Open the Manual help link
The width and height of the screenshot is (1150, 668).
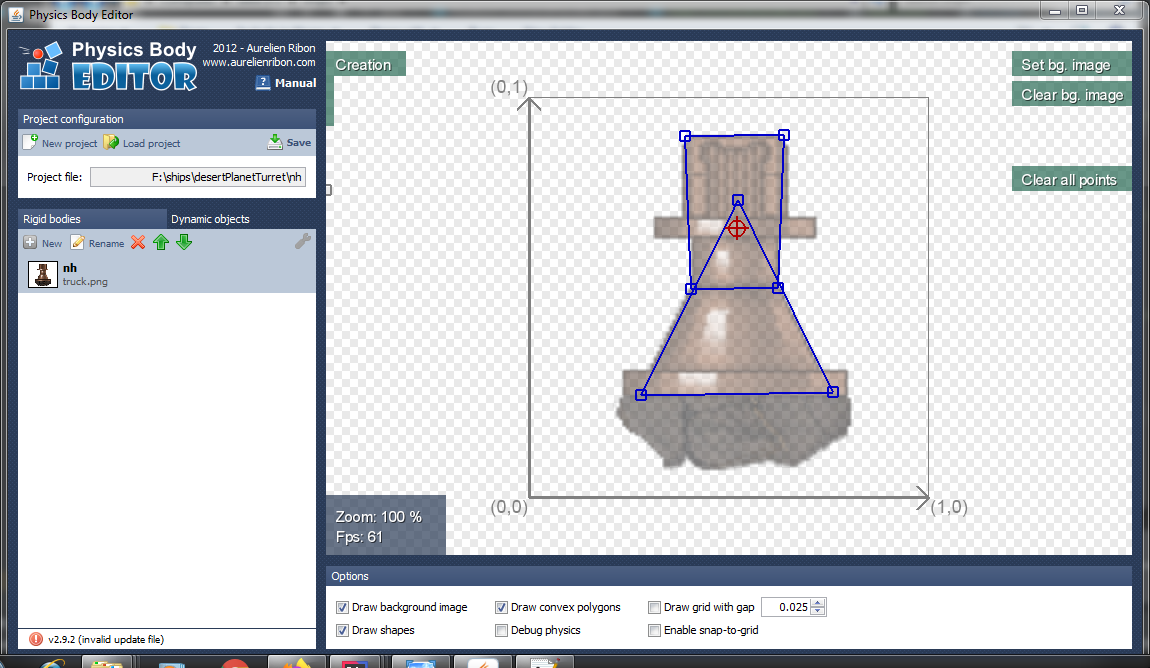pyautogui.click(x=286, y=83)
